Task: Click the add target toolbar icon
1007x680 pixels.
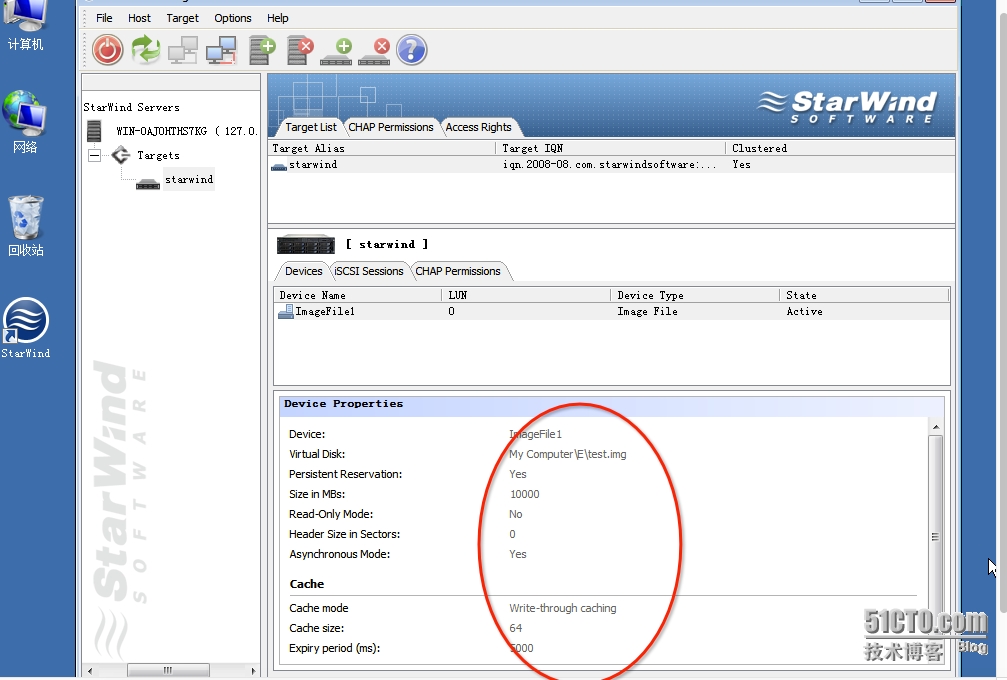Action: point(262,50)
